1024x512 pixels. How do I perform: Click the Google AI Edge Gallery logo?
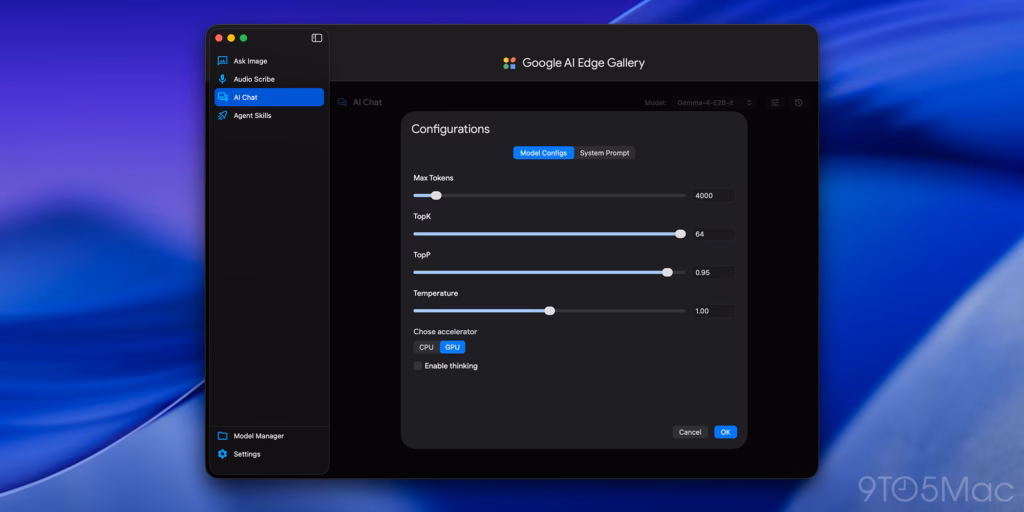[x=509, y=63]
